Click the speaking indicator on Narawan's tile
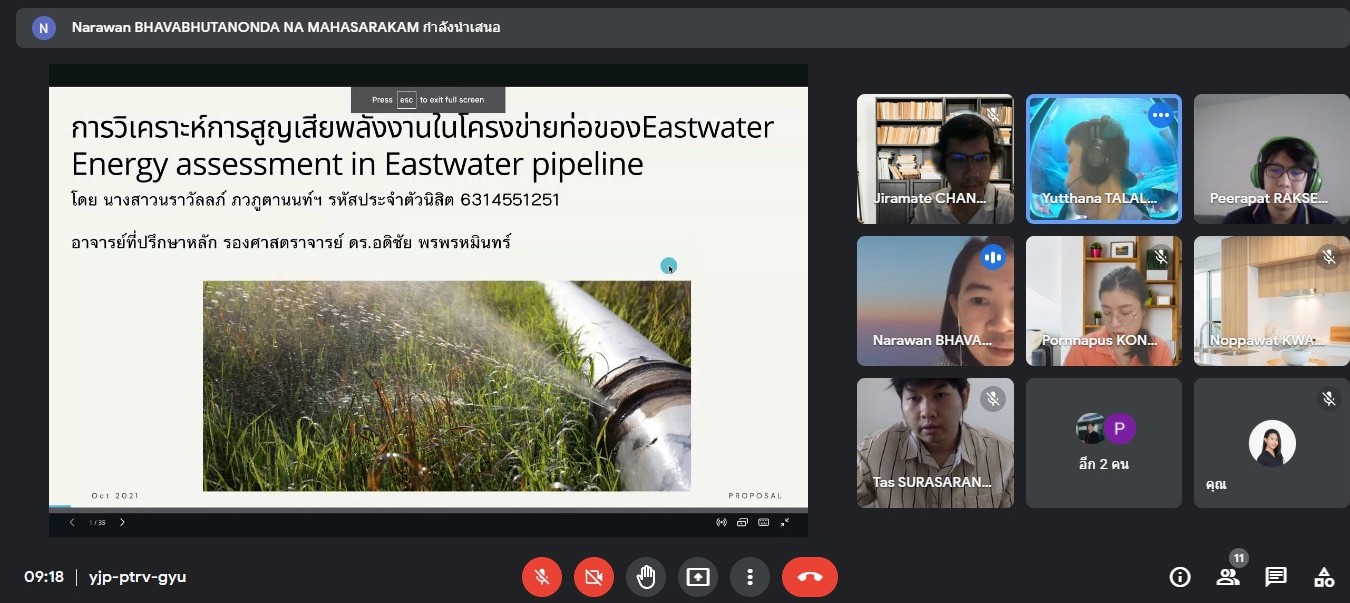The width and height of the screenshot is (1350, 603). click(993, 257)
